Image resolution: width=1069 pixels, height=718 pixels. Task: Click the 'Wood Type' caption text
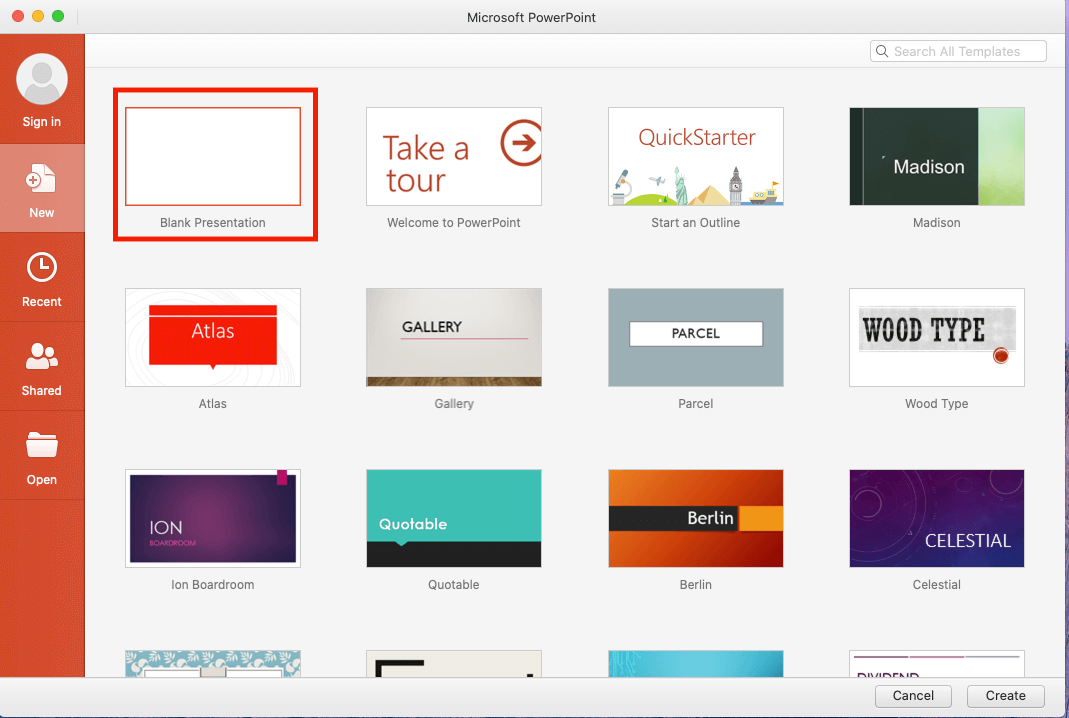pos(937,404)
